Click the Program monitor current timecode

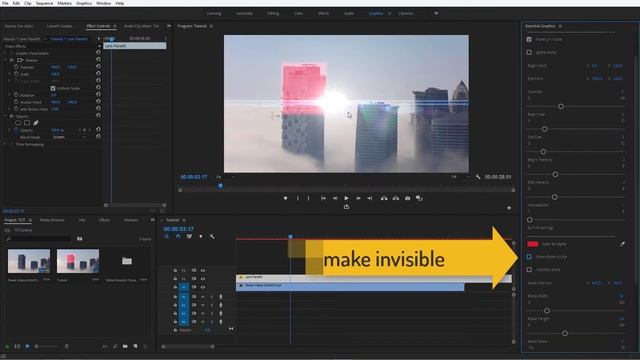pyautogui.click(x=193, y=177)
